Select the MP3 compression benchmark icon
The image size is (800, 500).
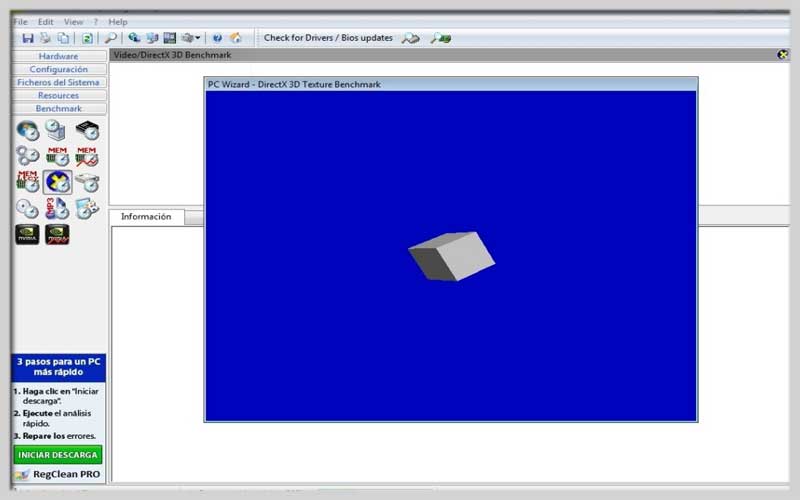coord(57,208)
